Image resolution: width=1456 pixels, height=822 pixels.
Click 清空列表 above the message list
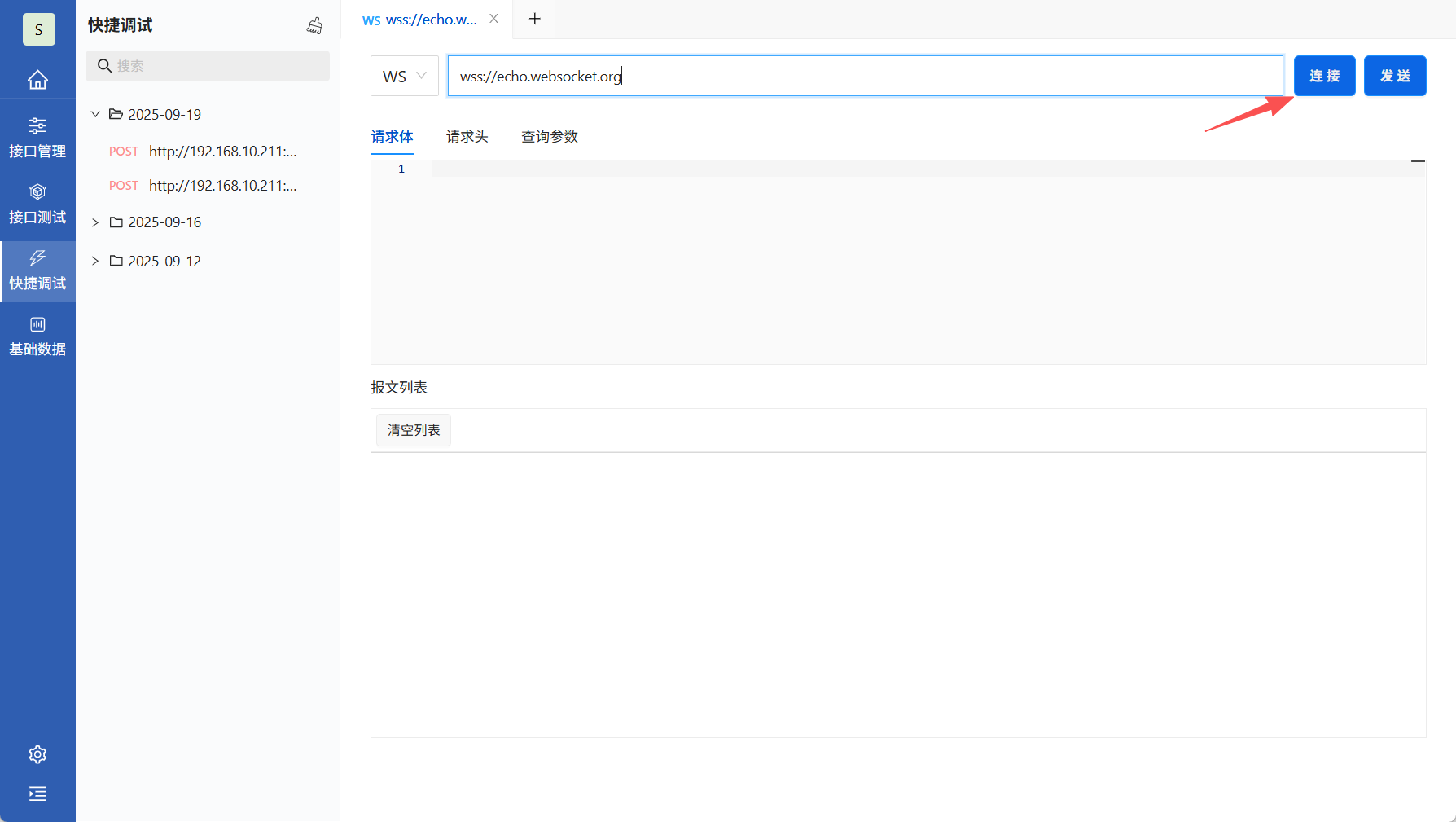click(413, 430)
